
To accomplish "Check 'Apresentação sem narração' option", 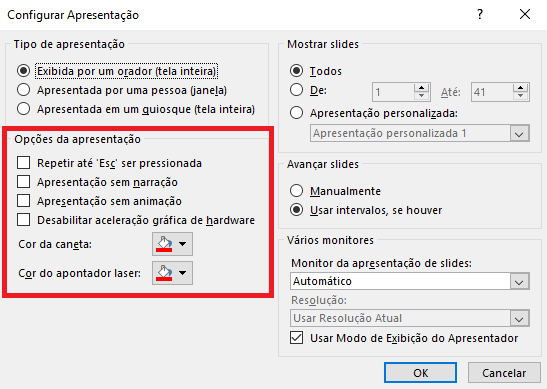I will point(23,182).
